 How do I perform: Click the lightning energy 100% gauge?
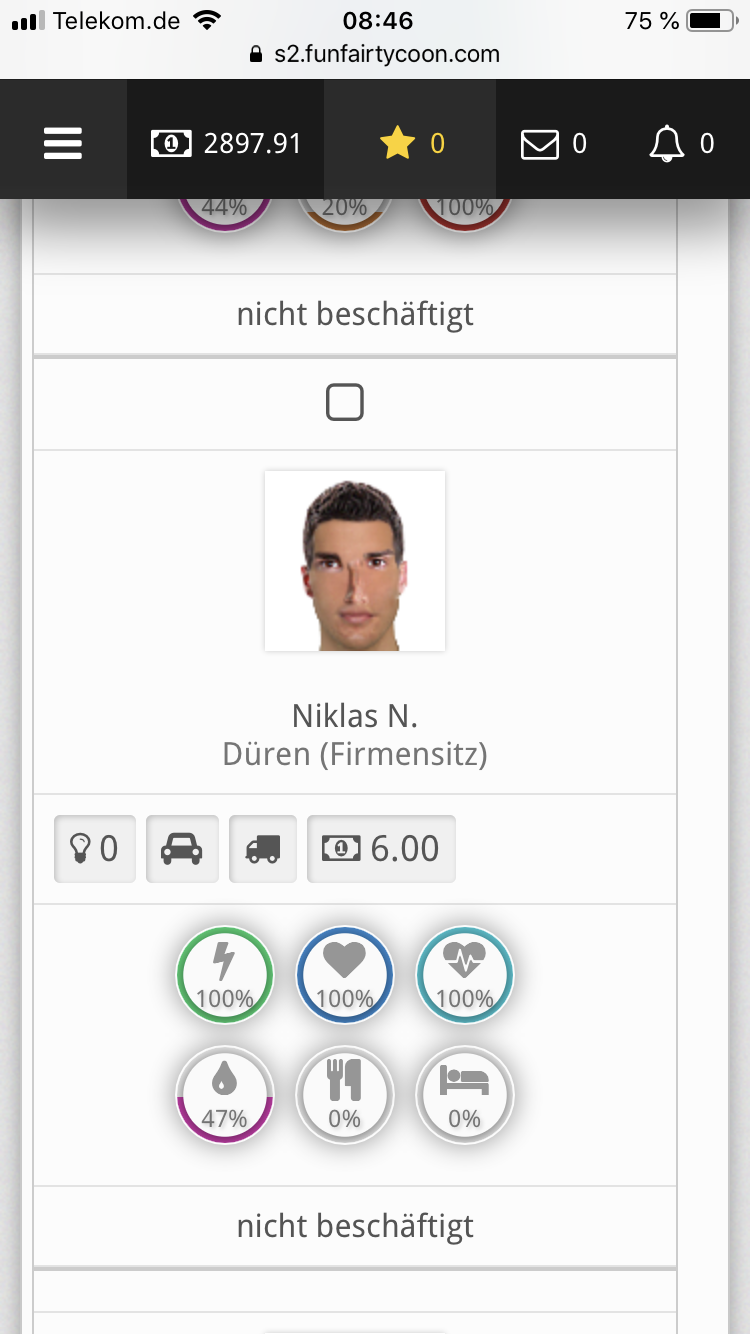click(225, 975)
